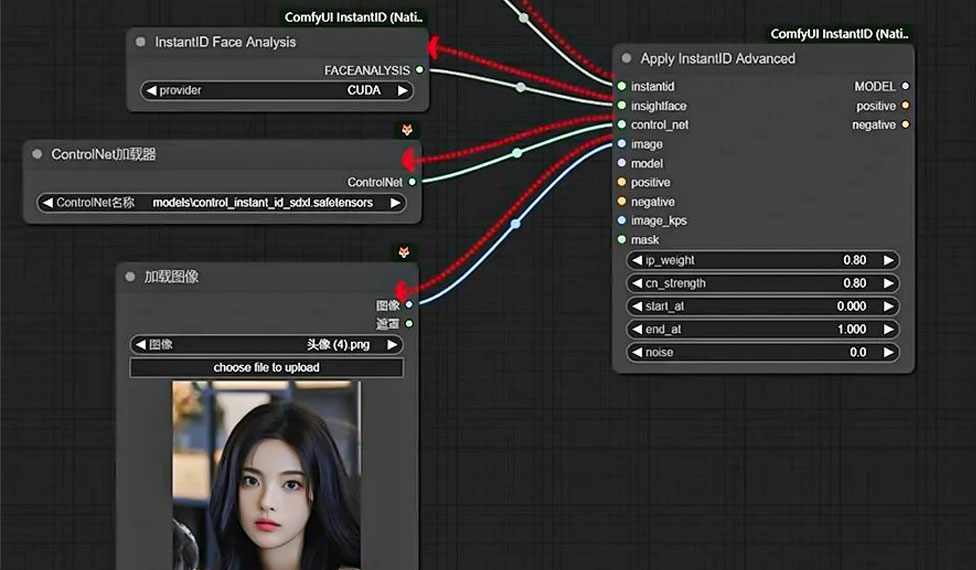The height and width of the screenshot is (570, 976).
Task: Decrease ip_weight with left arrow
Action: pos(637,260)
